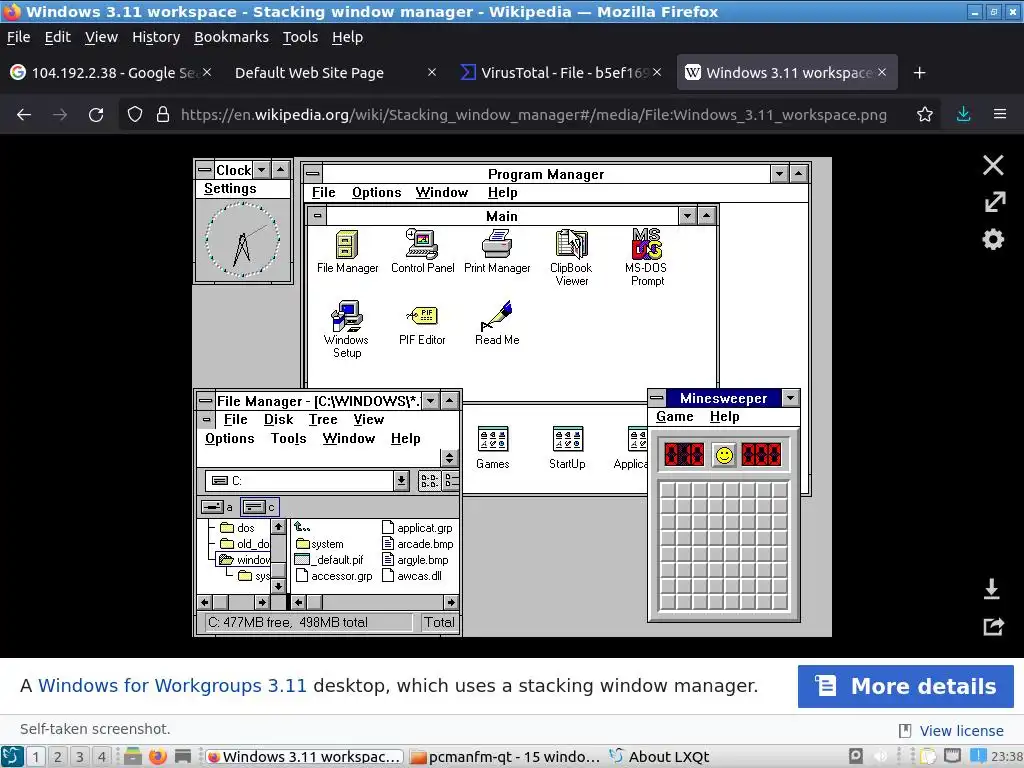This screenshot has height=768, width=1024.
Task: Click Minesweeper Game menu in the image
Action: point(675,417)
